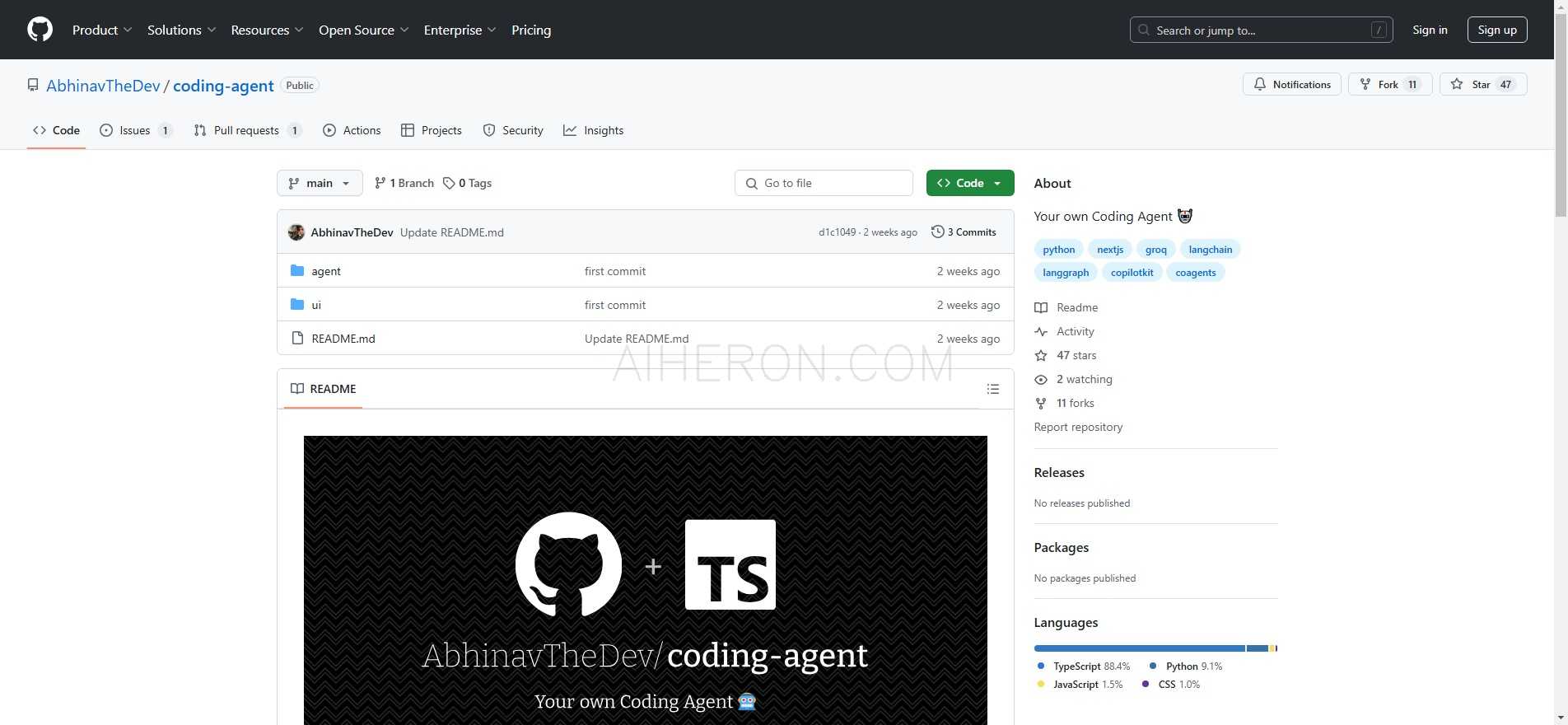This screenshot has width=1568, height=725.
Task: Expand the Solutions menu
Action: pyautogui.click(x=181, y=30)
